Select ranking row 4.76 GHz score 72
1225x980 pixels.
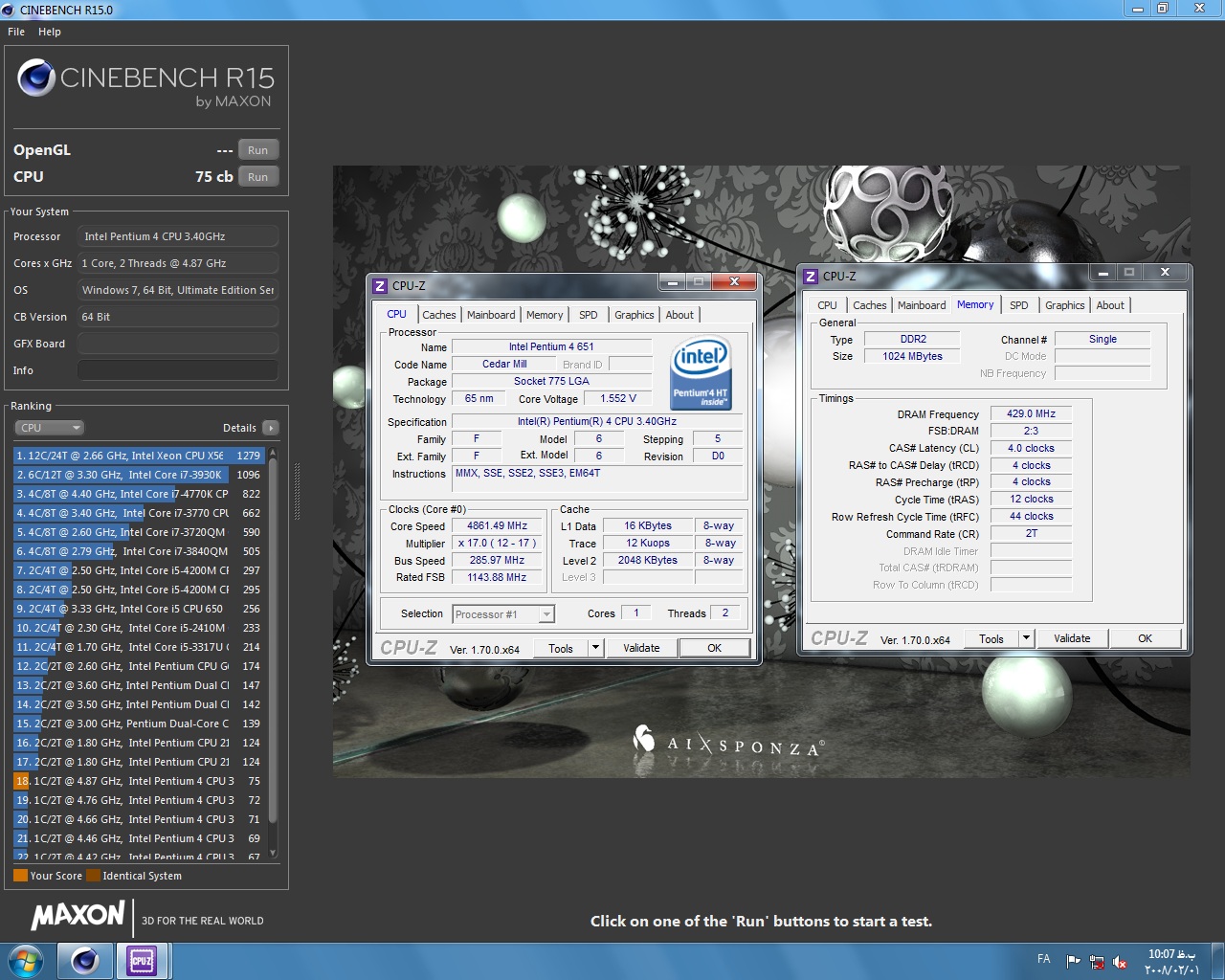click(x=139, y=800)
